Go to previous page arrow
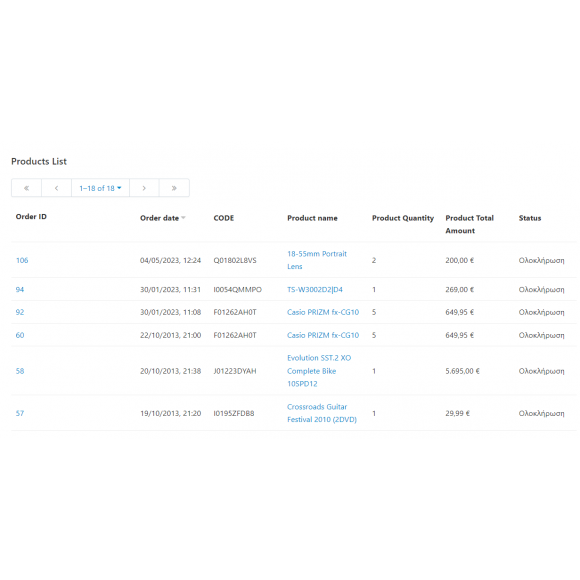The image size is (580, 580). click(57, 188)
